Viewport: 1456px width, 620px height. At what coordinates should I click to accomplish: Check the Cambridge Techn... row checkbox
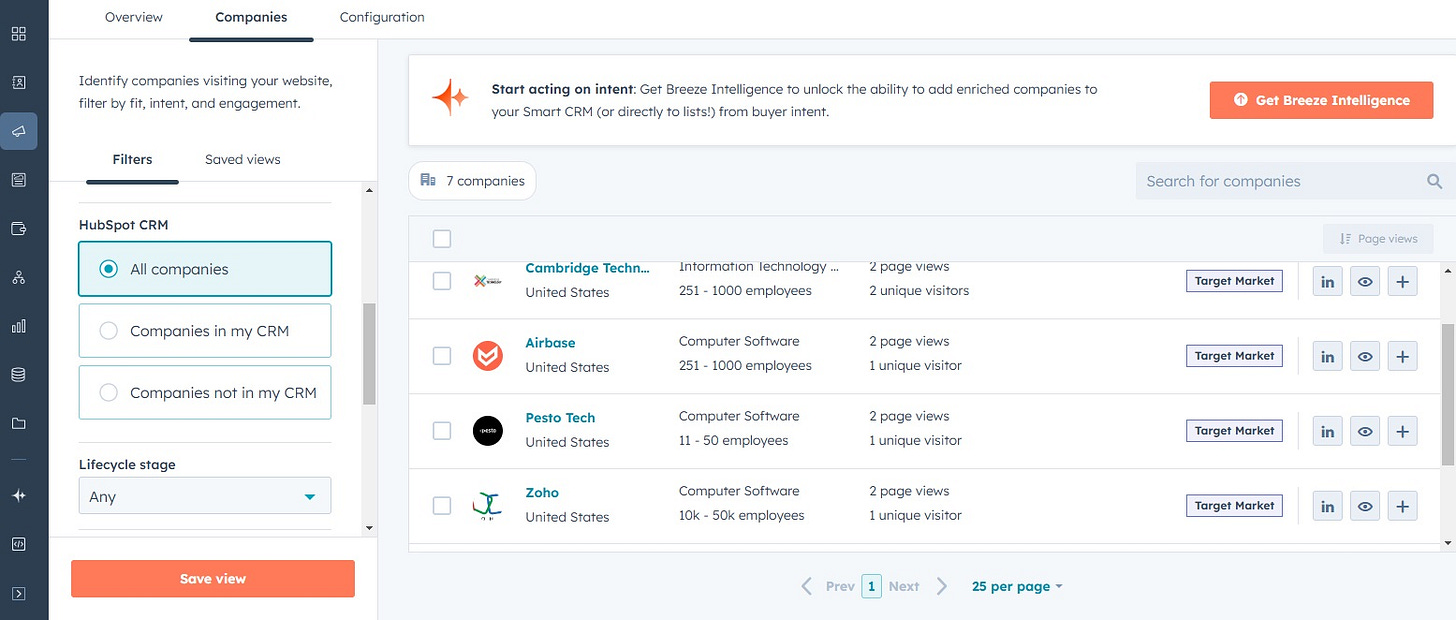(442, 281)
